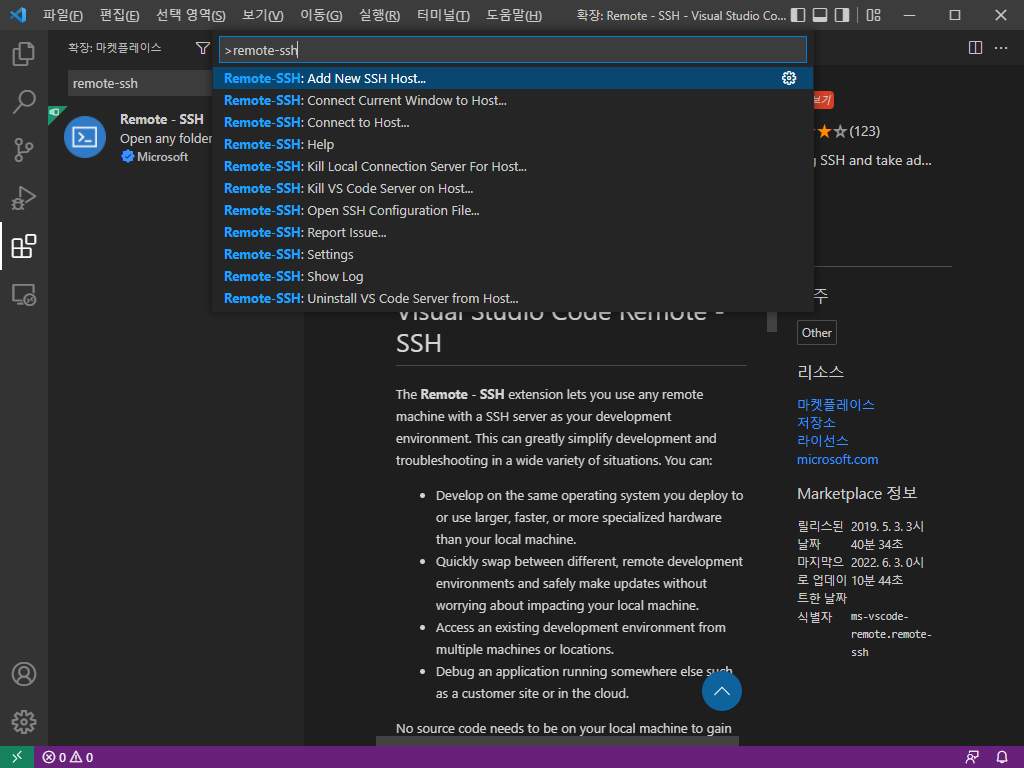This screenshot has width=1024, height=768.
Task: Open the Accounts icon in activity bar
Action: pyautogui.click(x=24, y=674)
